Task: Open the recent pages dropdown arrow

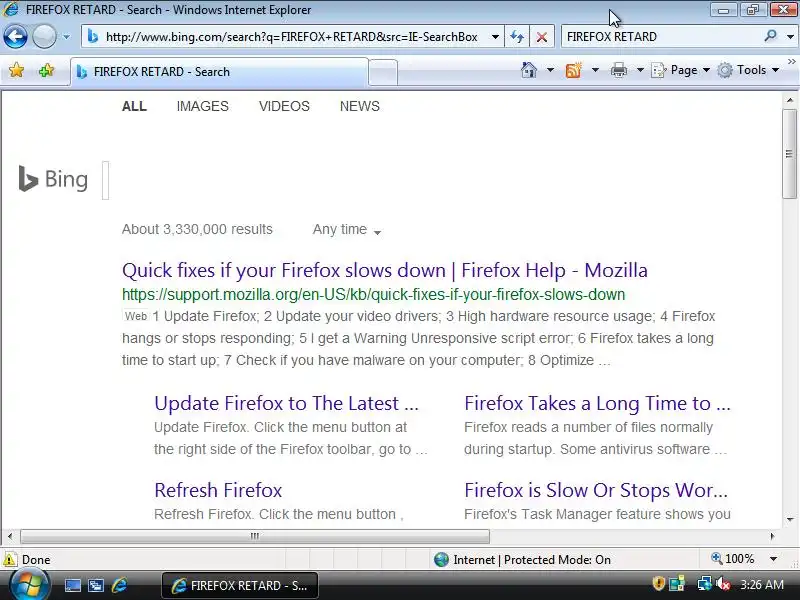Action: click(x=66, y=37)
